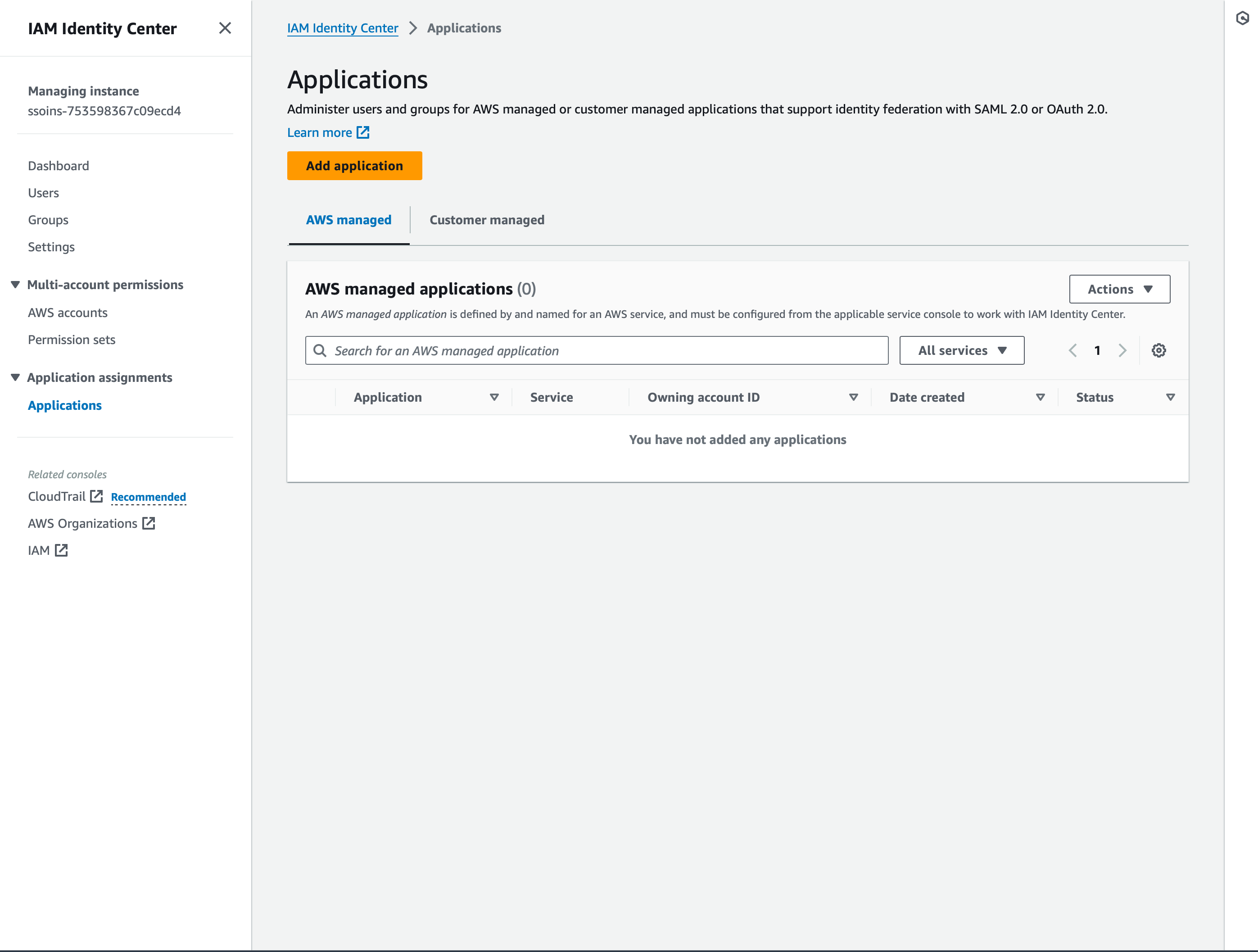Collapse the Application assignments section
This screenshot has height=952, width=1258.
pyautogui.click(x=15, y=377)
